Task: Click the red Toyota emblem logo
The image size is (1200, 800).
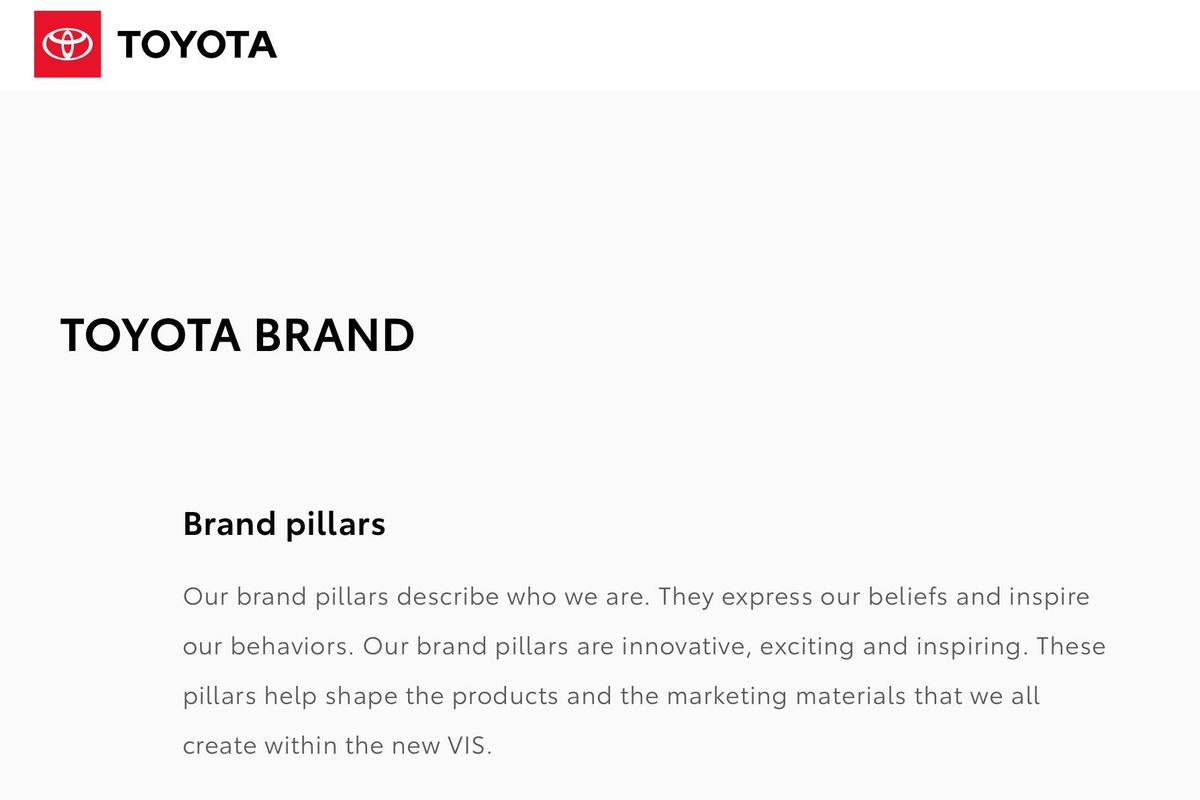Action: pos(67,44)
